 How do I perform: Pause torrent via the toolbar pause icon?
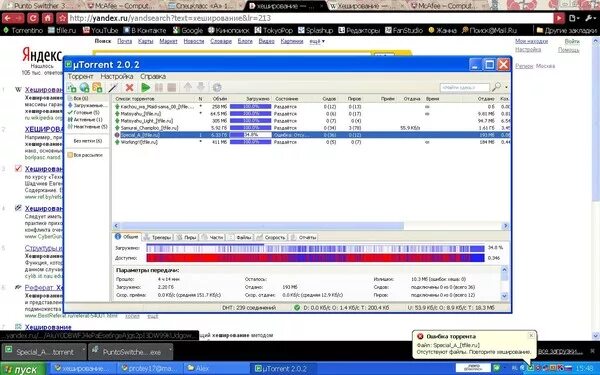coord(159,88)
